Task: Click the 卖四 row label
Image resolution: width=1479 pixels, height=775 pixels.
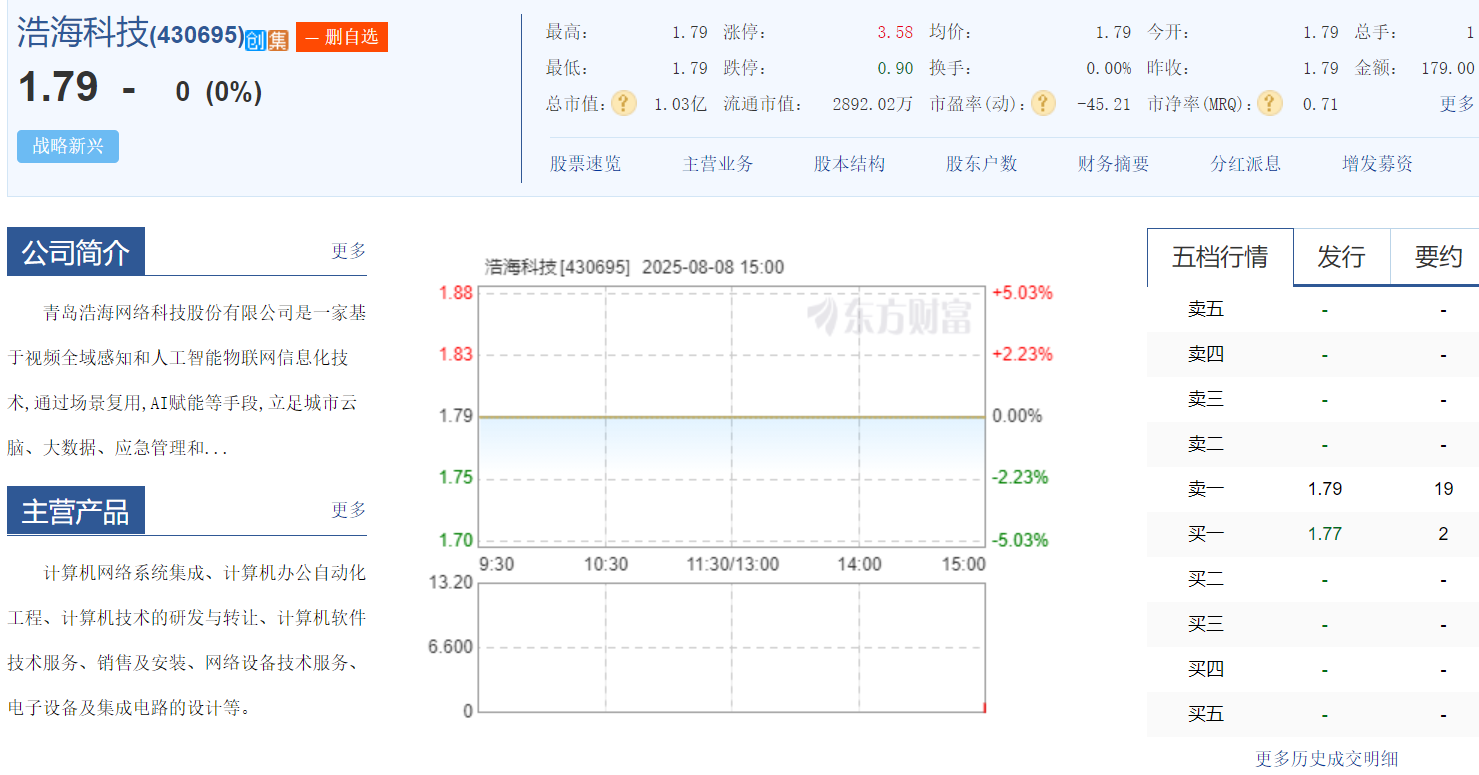Action: pos(1206,354)
